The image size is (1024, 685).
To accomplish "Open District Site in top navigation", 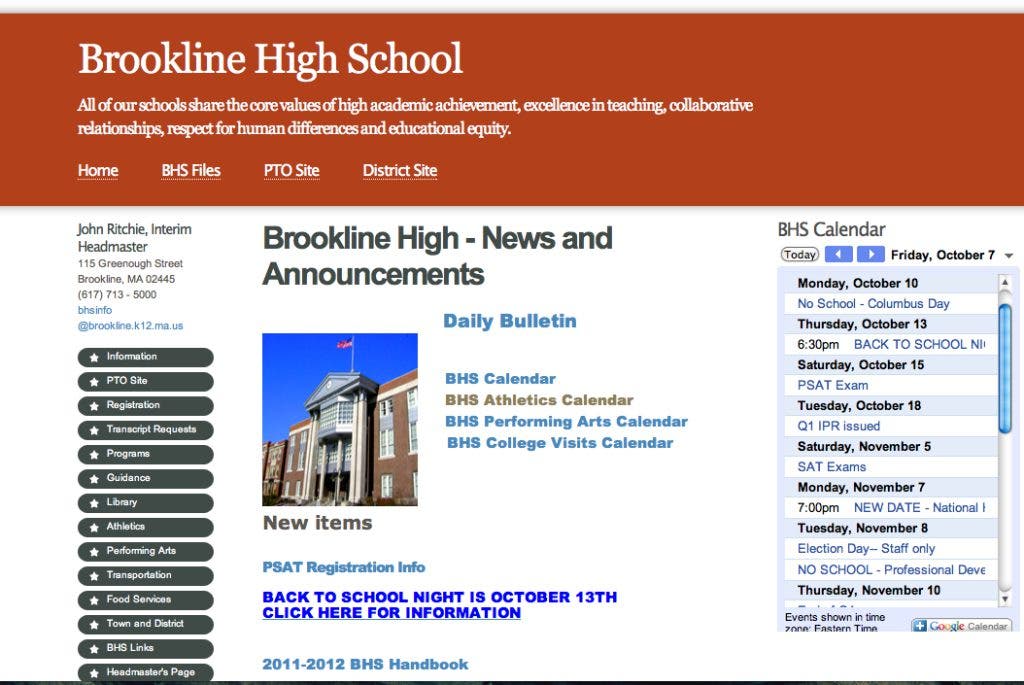I will tap(400, 170).
